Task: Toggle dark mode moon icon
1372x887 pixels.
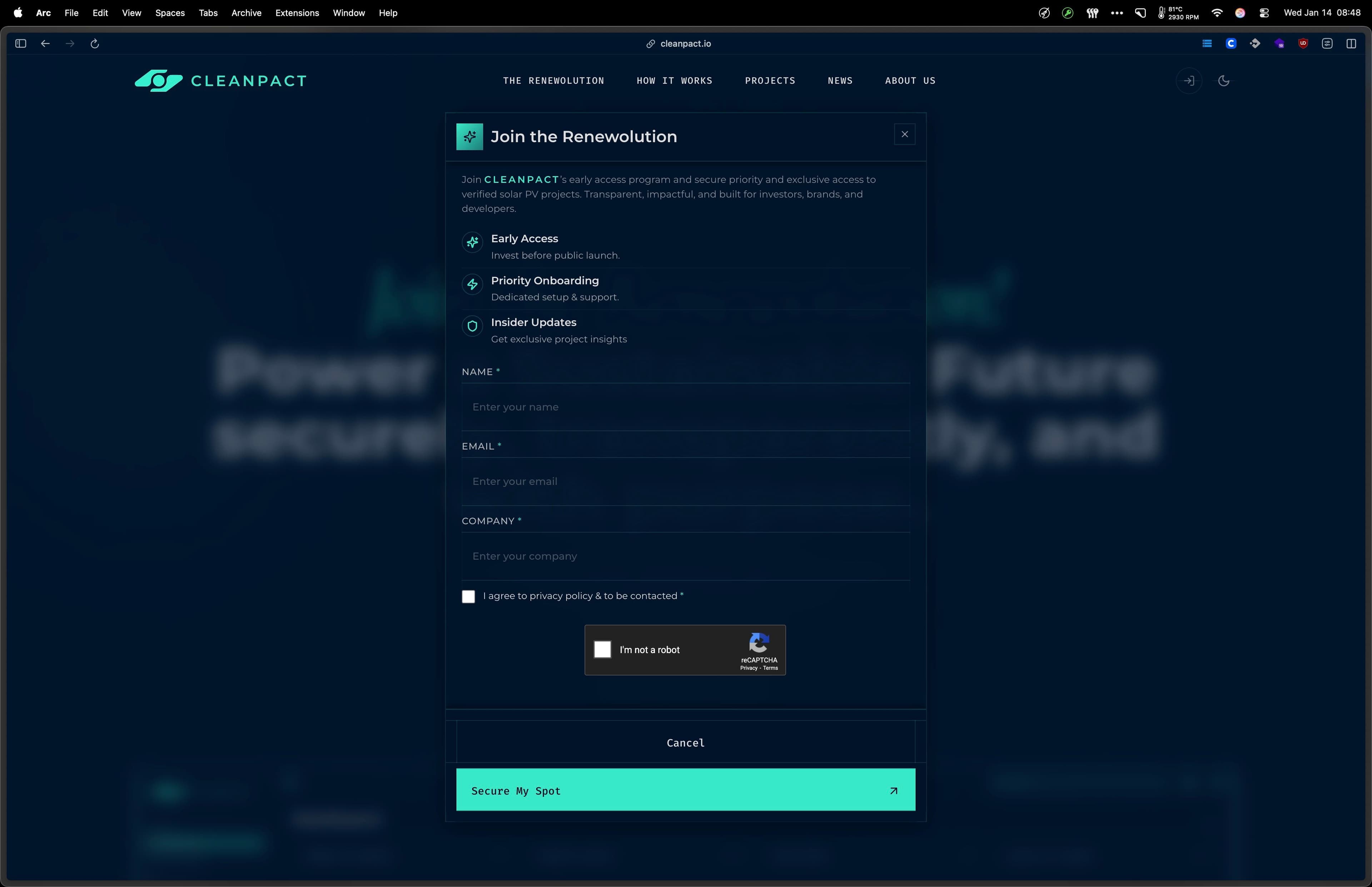Action: coord(1223,81)
